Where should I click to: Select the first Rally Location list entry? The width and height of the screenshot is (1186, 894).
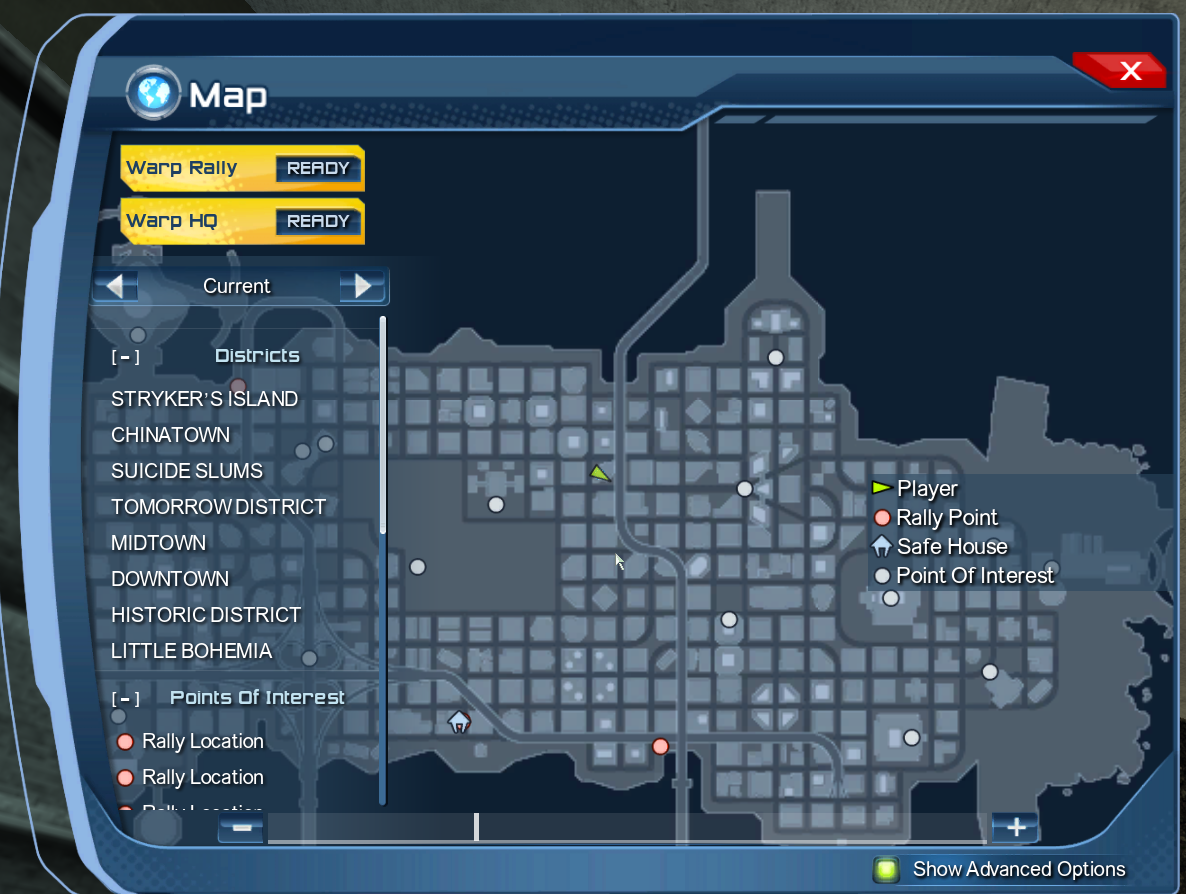(x=190, y=741)
